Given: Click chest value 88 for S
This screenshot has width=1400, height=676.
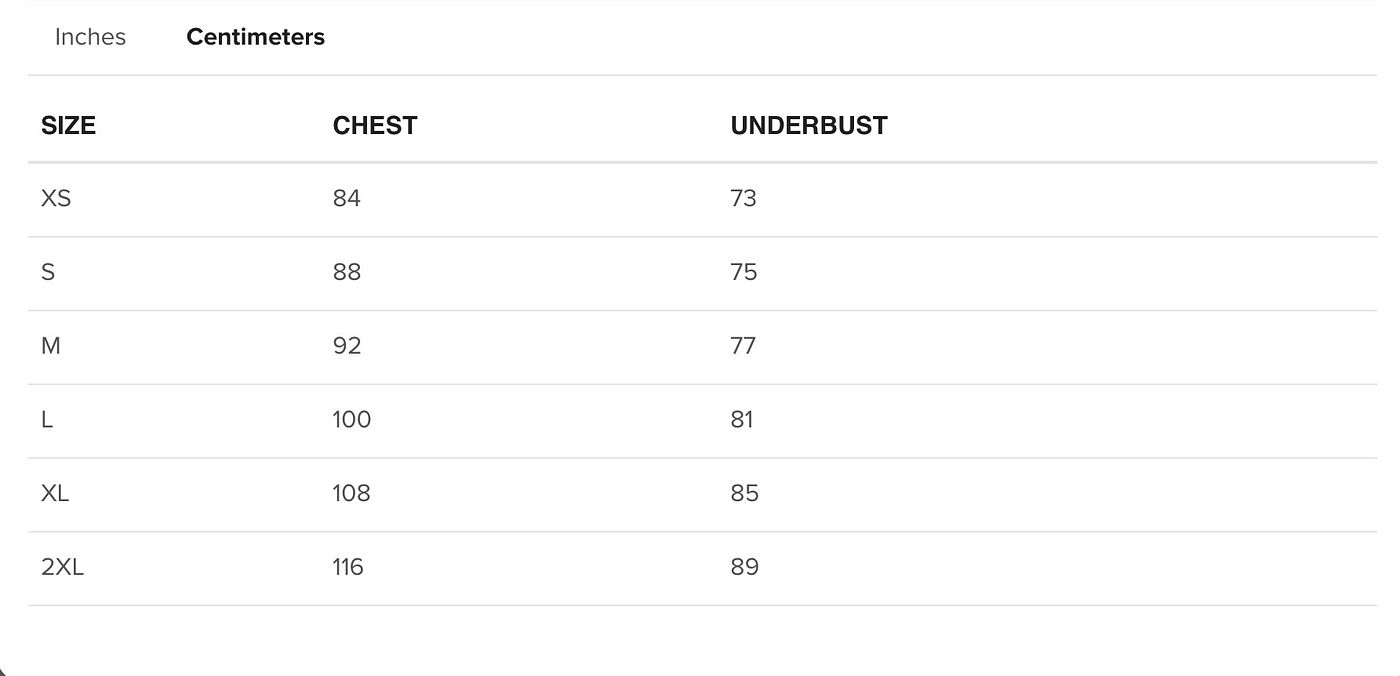Looking at the screenshot, I should click(x=347, y=272).
